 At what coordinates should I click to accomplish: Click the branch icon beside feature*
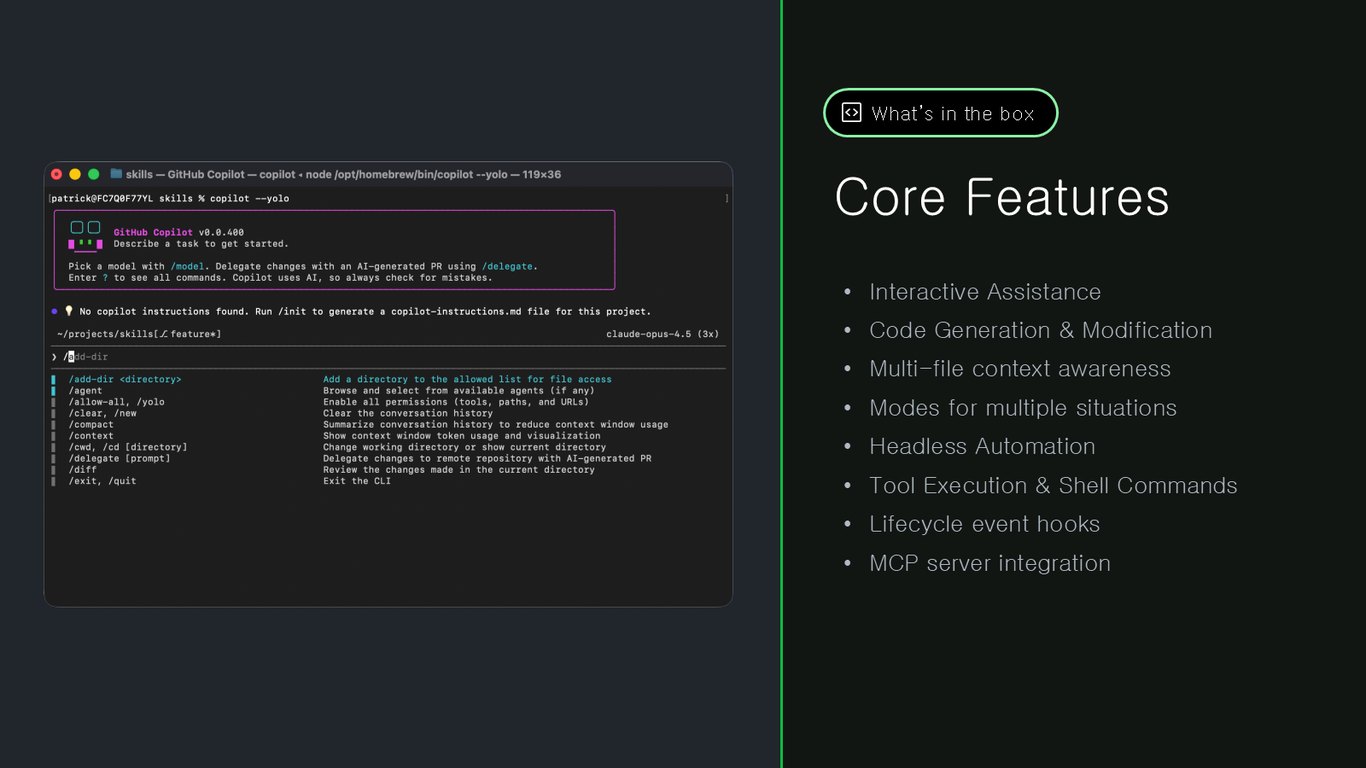point(164,334)
